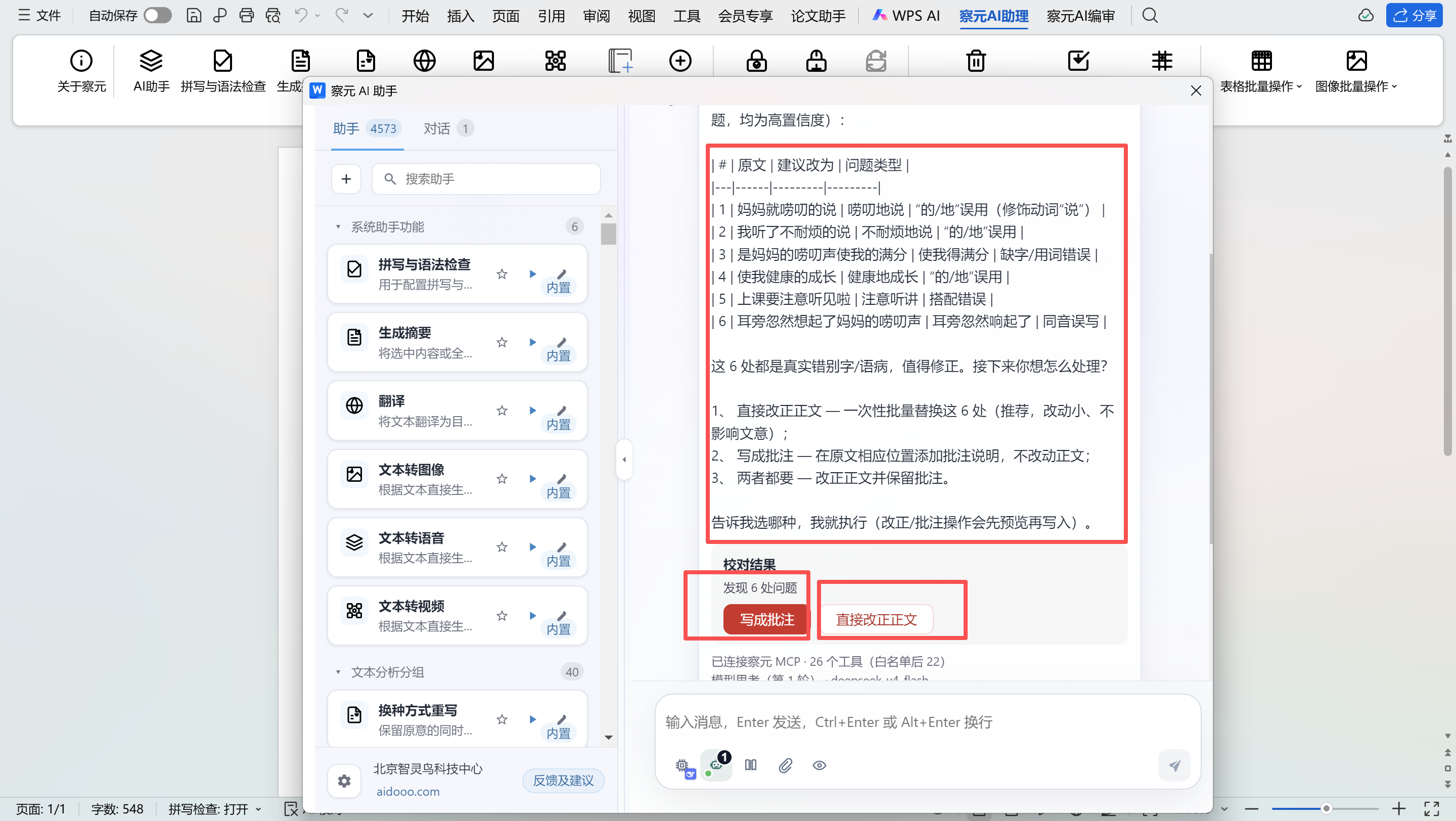The width and height of the screenshot is (1456, 821).
Task: Run the 翻译 assistant with its play arrow
Action: click(532, 410)
